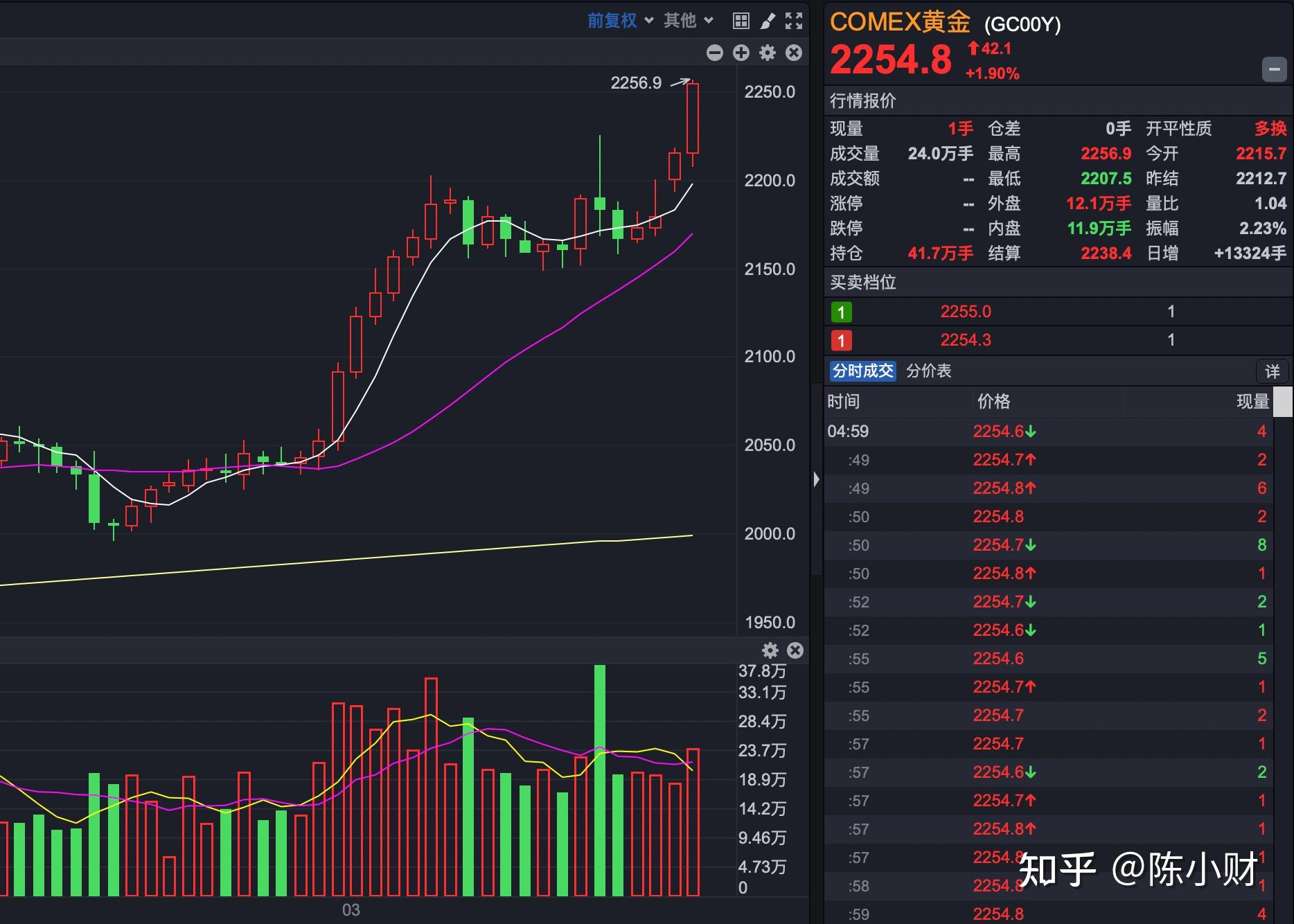Click the 现量 column header
Screen dimensions: 1294x924
(1252, 402)
